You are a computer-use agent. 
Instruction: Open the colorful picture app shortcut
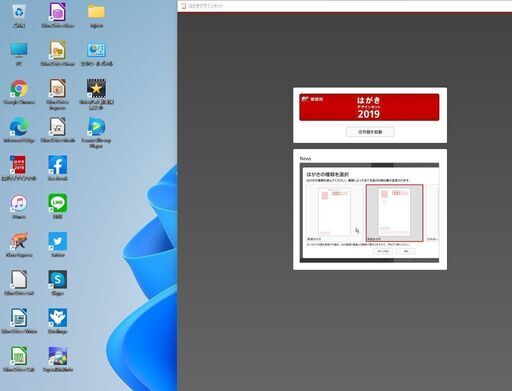pyautogui.click(x=57, y=356)
